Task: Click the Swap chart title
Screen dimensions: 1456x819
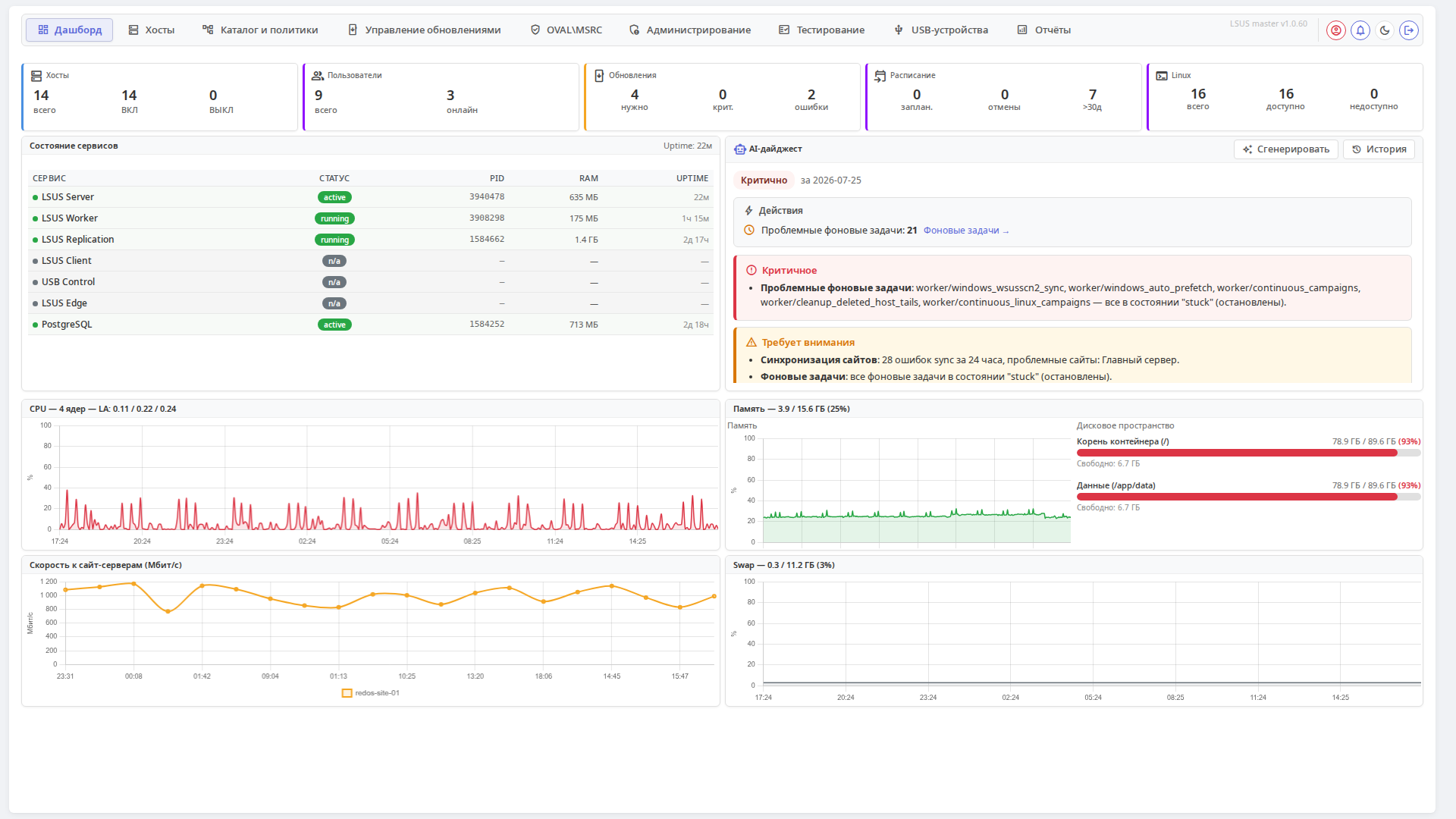Action: [x=783, y=565]
